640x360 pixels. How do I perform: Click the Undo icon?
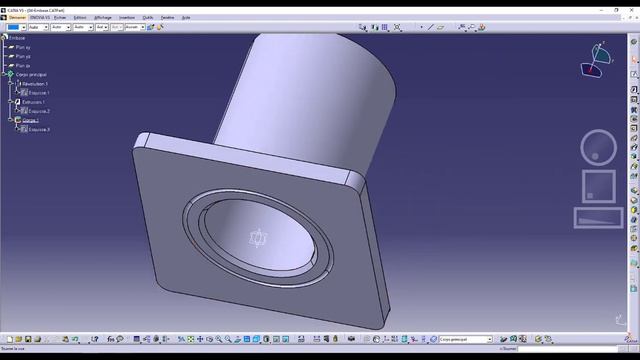click(x=75, y=339)
